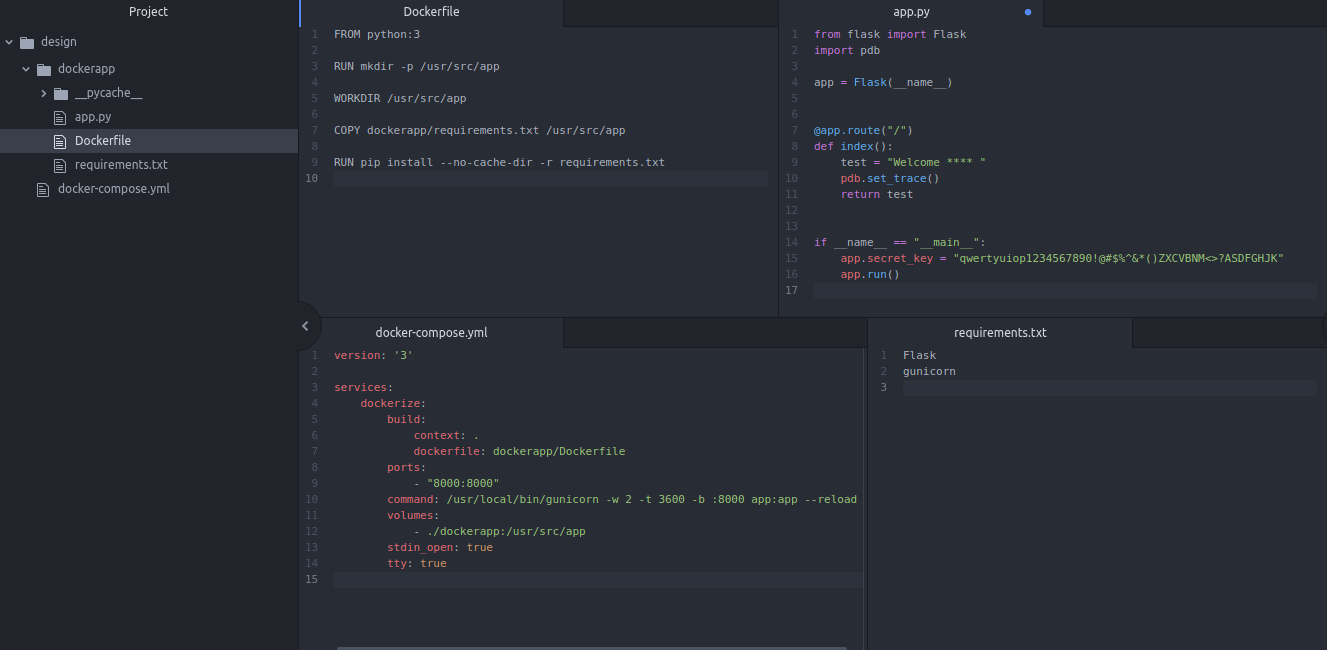Image resolution: width=1327 pixels, height=650 pixels.
Task: Switch to the docker-compose.yml editor tab
Action: (431, 333)
